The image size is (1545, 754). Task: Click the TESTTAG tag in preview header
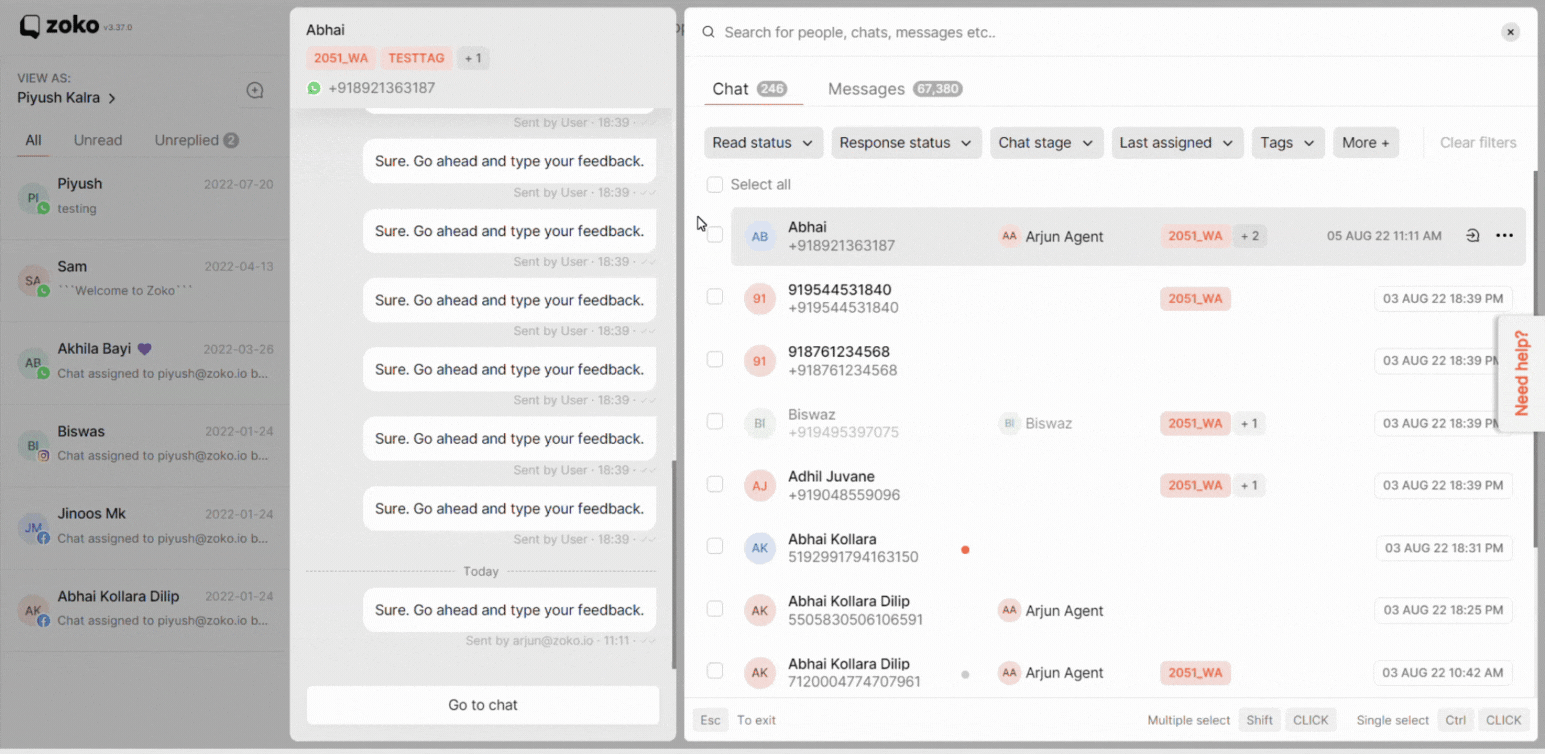point(416,58)
